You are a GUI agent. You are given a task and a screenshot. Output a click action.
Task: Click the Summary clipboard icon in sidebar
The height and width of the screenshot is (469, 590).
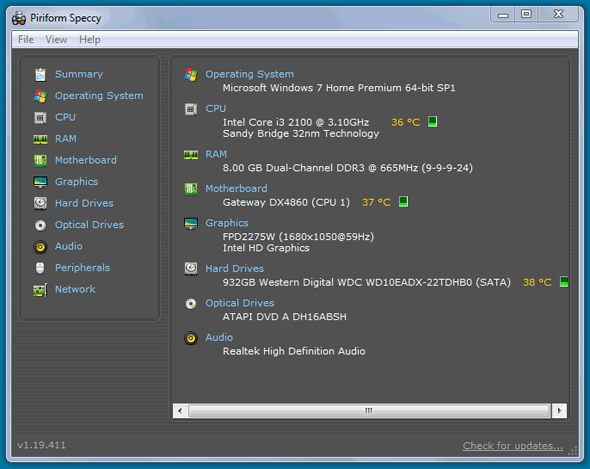[x=40, y=75]
